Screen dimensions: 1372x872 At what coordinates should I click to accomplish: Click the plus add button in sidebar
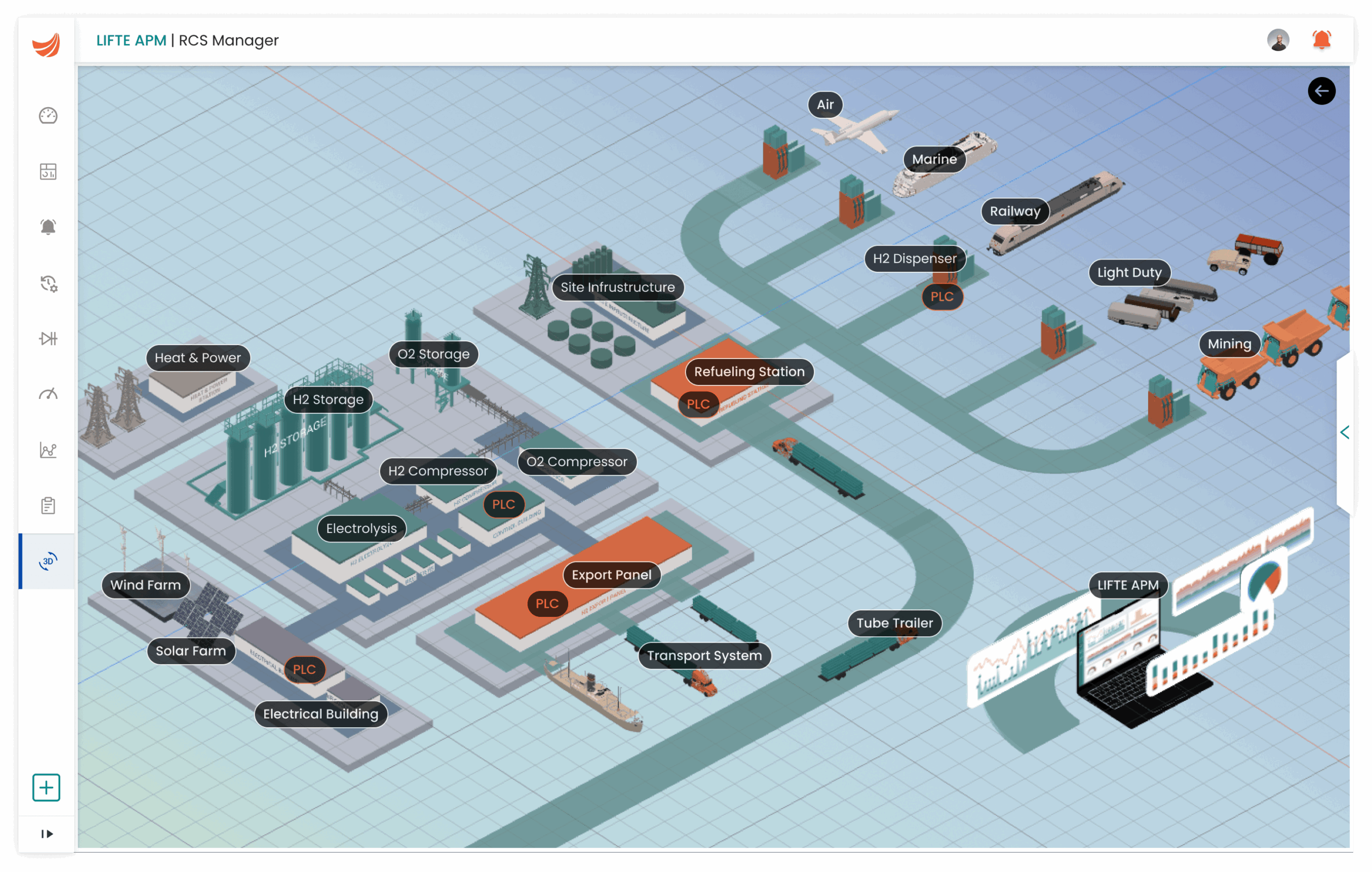[46, 787]
